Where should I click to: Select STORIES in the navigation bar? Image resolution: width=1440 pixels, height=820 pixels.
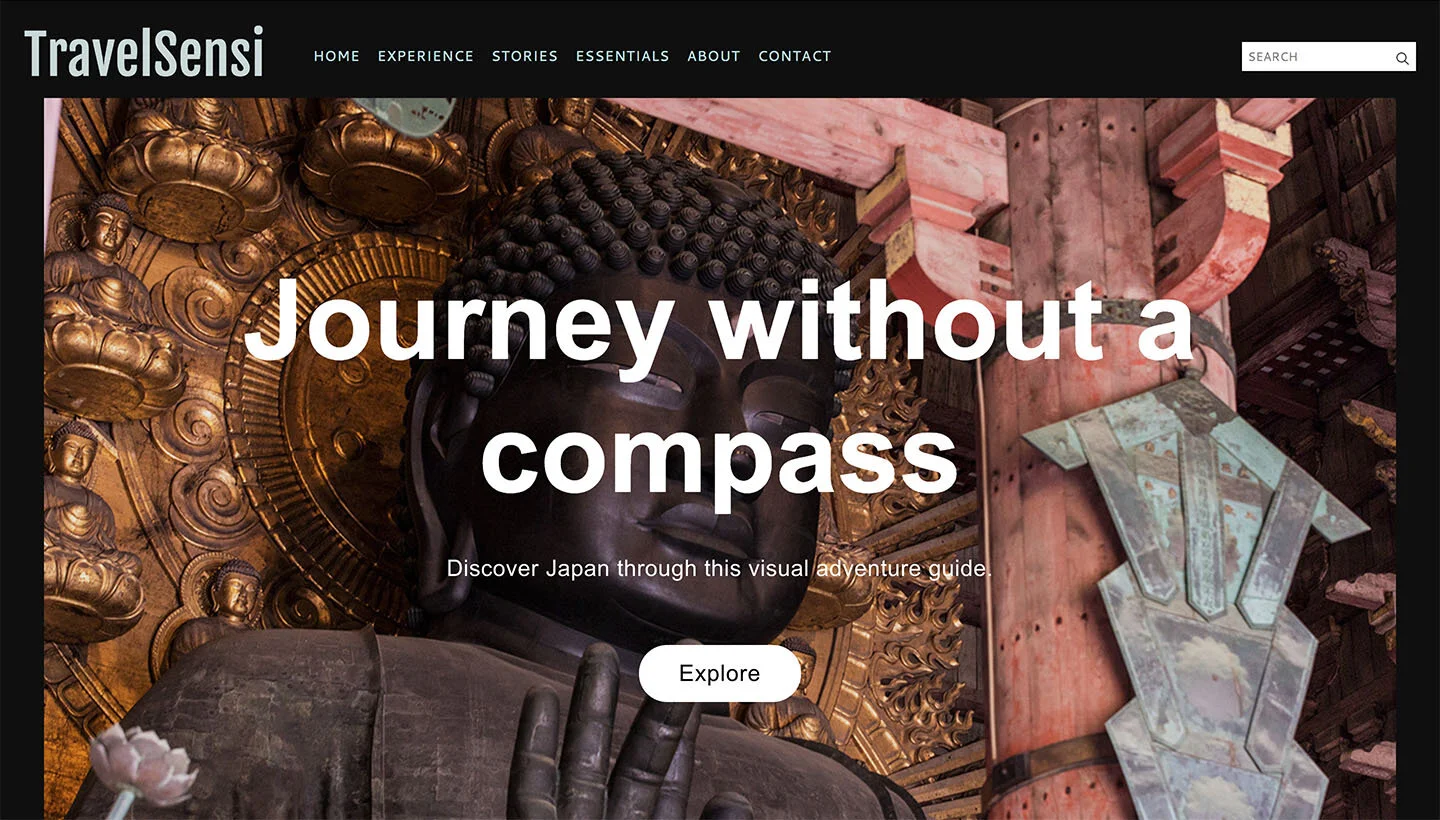[525, 56]
